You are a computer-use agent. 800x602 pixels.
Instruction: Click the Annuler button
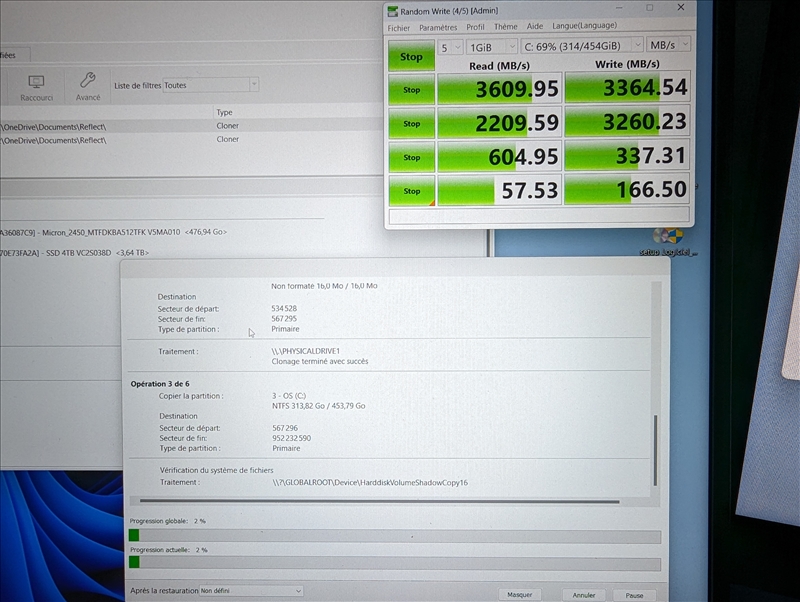coord(584,595)
